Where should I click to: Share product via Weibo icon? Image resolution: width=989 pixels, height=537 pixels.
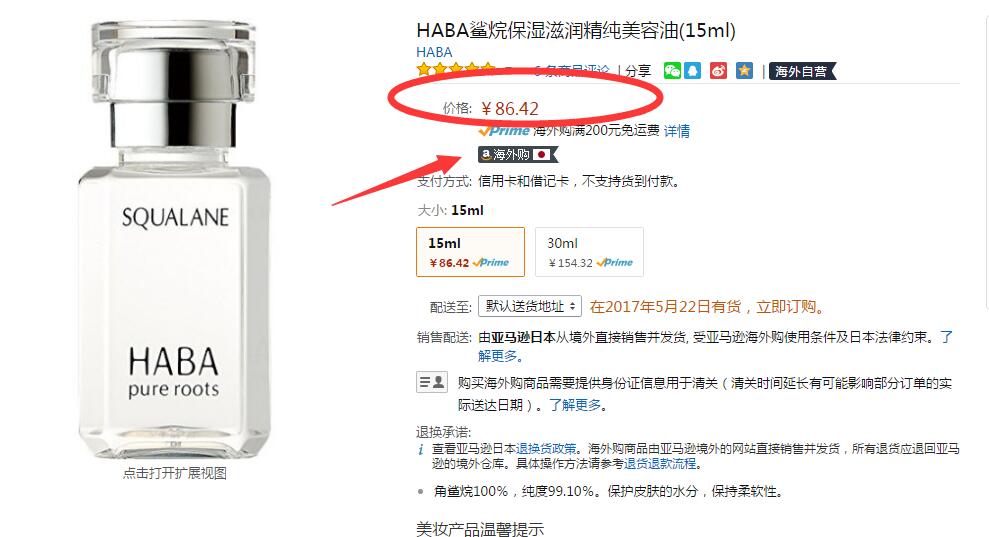tap(718, 71)
